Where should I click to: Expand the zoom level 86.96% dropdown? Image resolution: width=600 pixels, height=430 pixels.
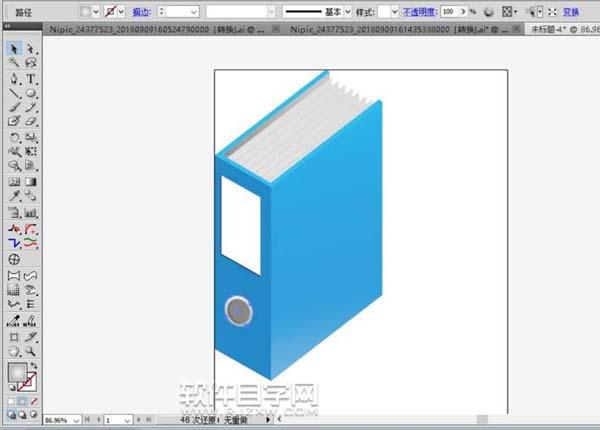coord(76,420)
